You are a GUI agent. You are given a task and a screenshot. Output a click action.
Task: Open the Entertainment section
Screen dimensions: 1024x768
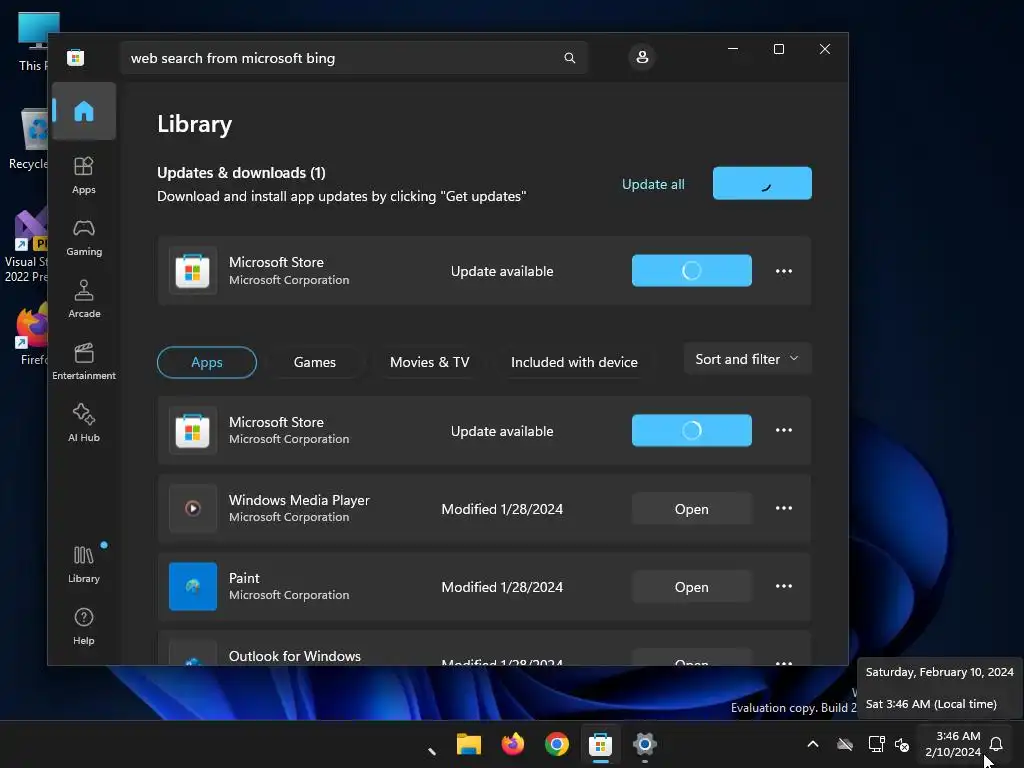click(84, 361)
